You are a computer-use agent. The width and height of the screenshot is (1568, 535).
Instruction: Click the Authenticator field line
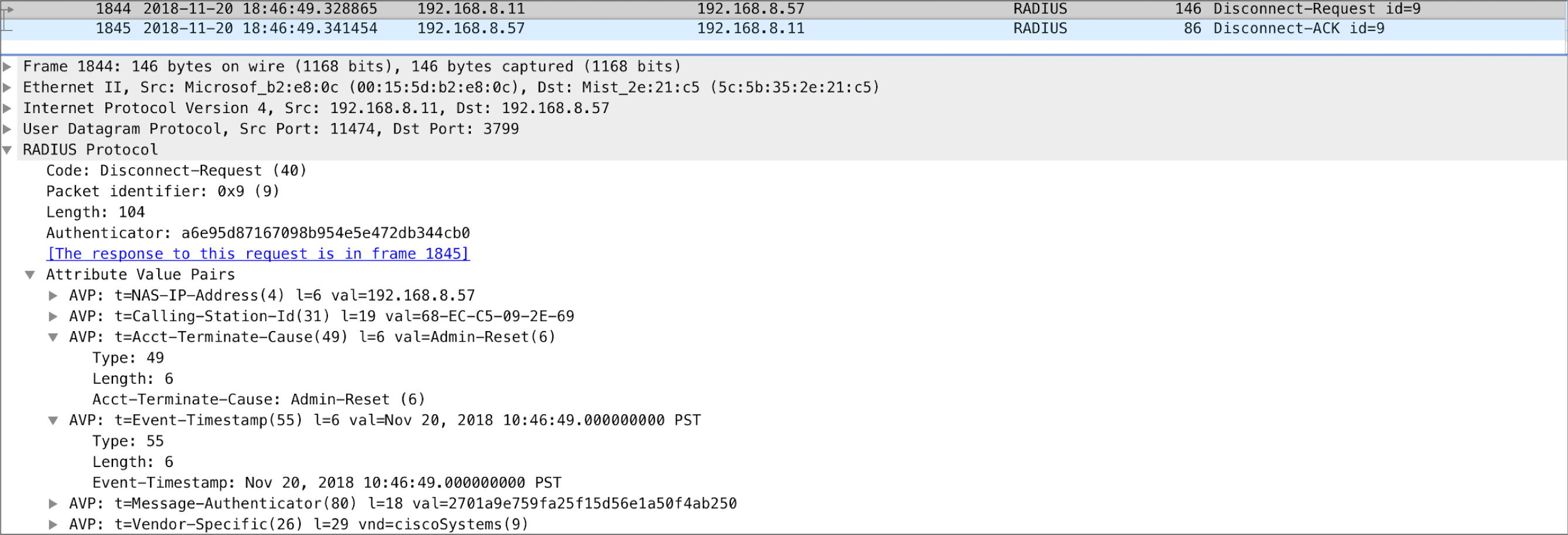point(258,233)
